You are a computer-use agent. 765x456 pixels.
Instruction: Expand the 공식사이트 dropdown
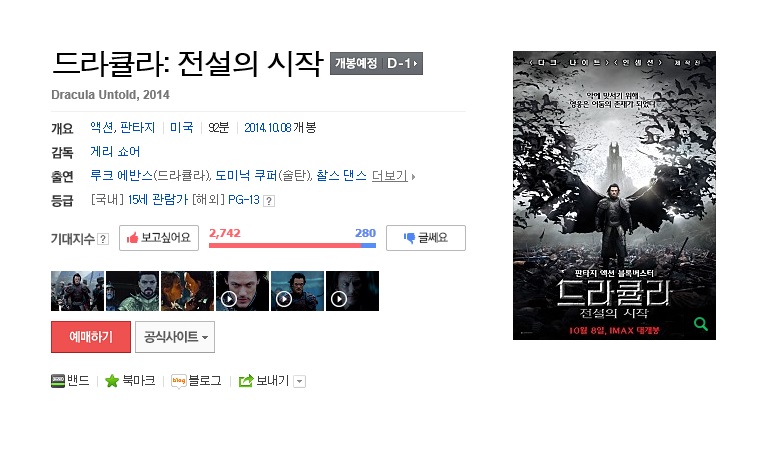175,337
